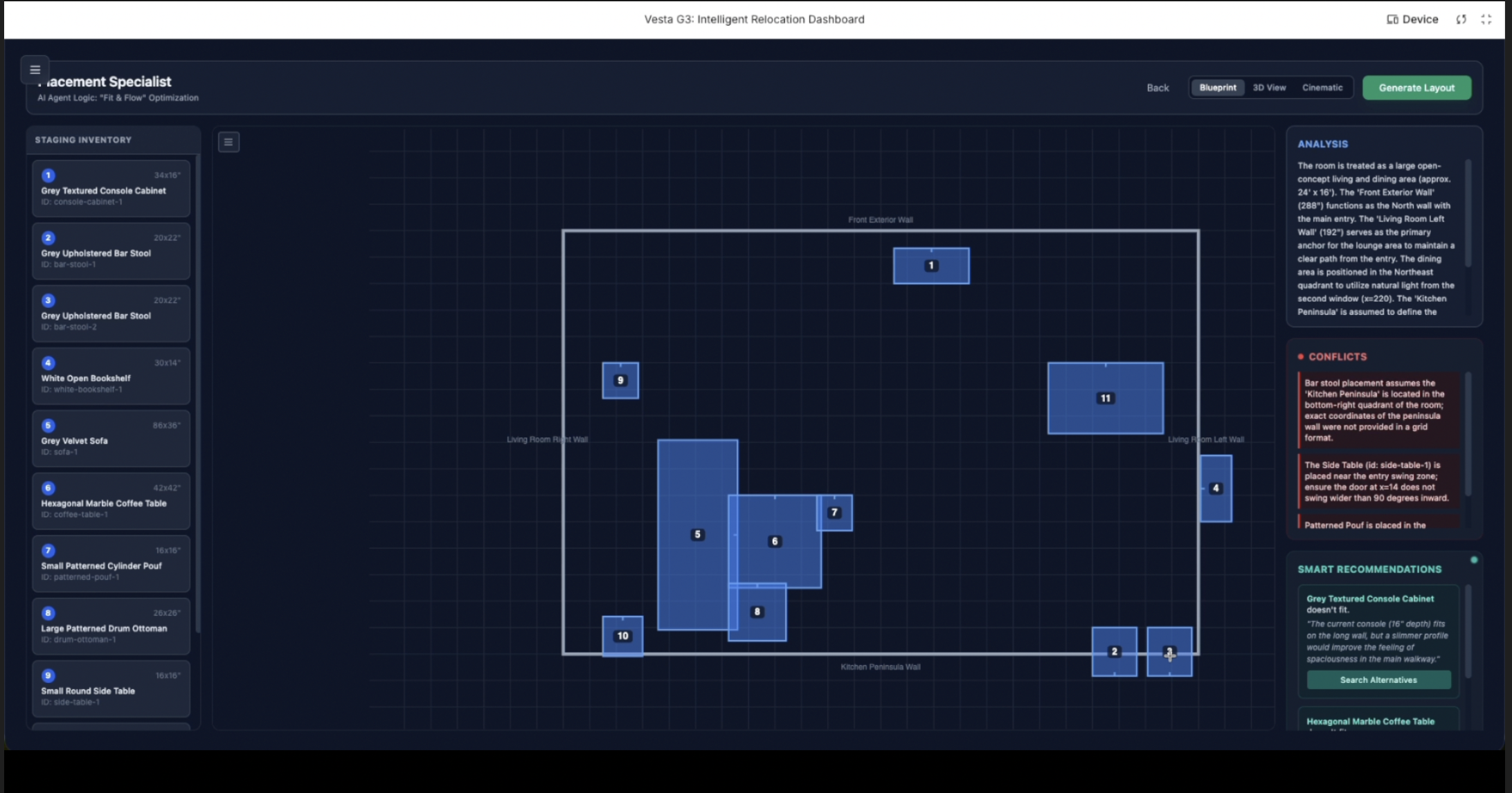Click the green status dot in recommendations

(1474, 560)
